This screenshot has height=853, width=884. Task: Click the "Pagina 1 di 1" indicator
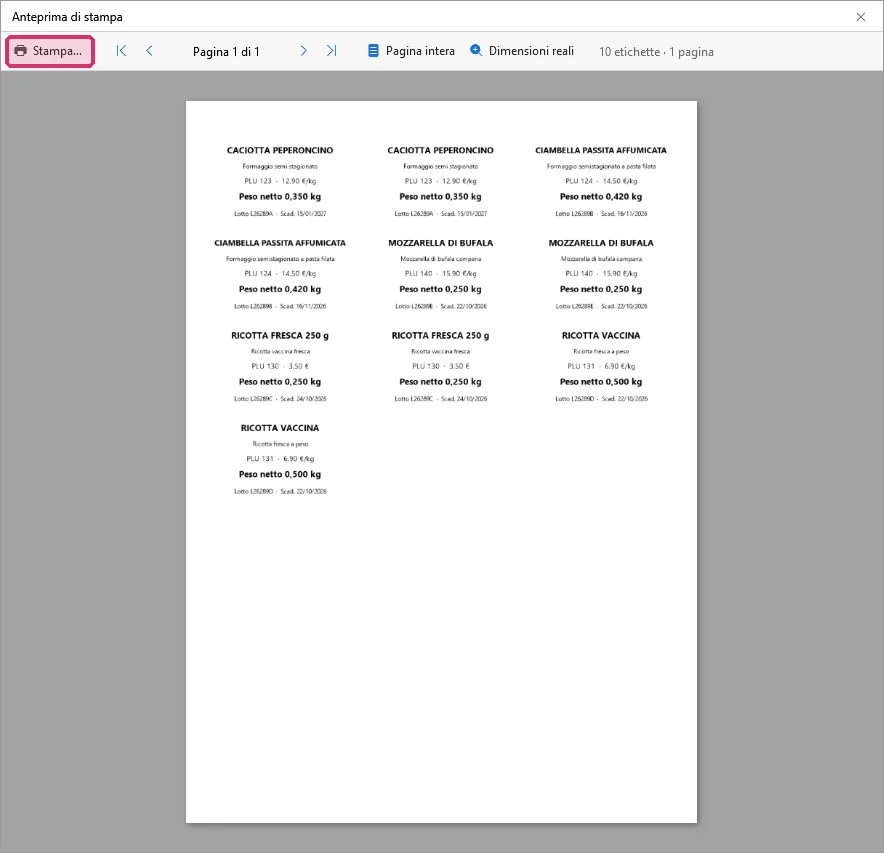[226, 52]
